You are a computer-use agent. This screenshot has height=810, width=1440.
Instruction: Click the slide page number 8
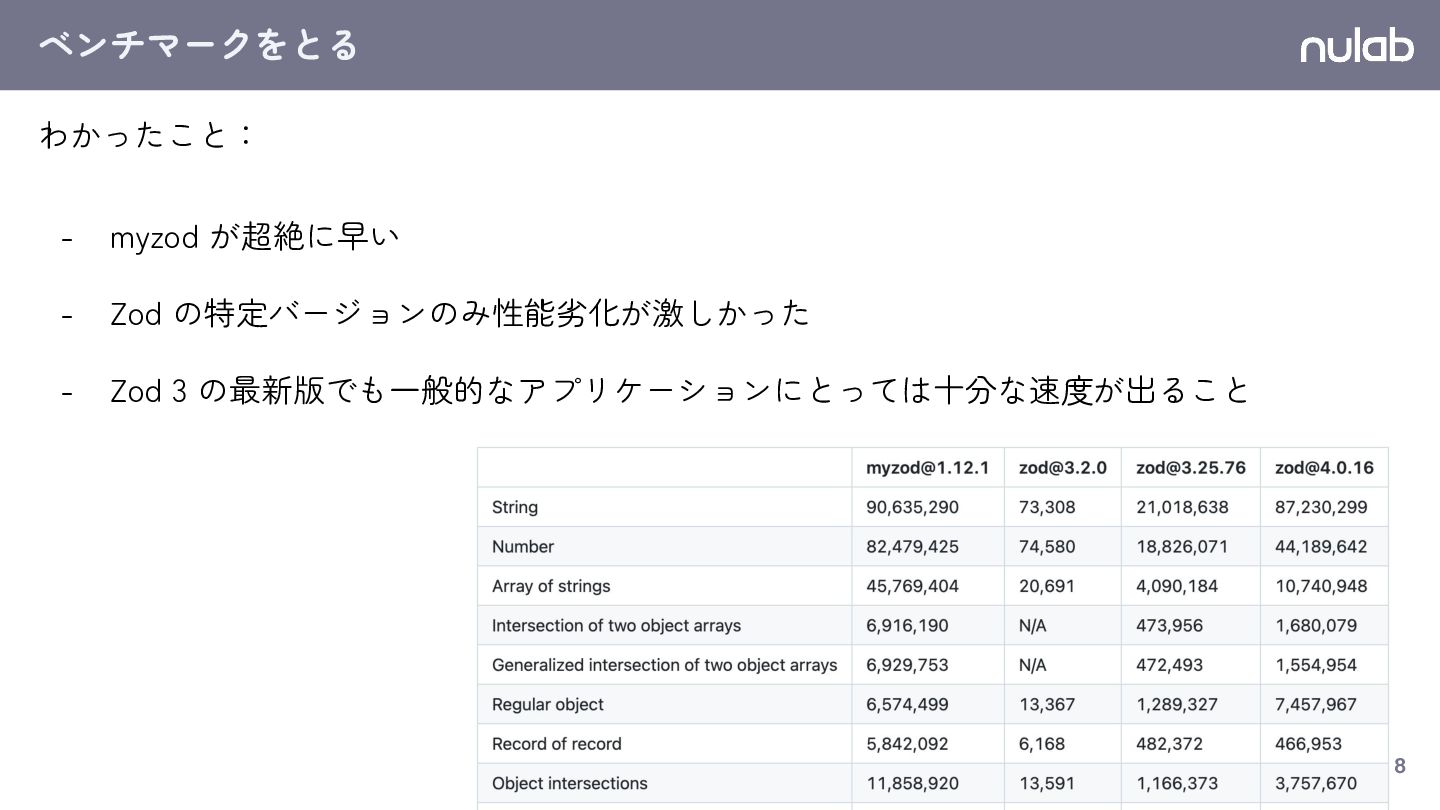pos(1400,766)
